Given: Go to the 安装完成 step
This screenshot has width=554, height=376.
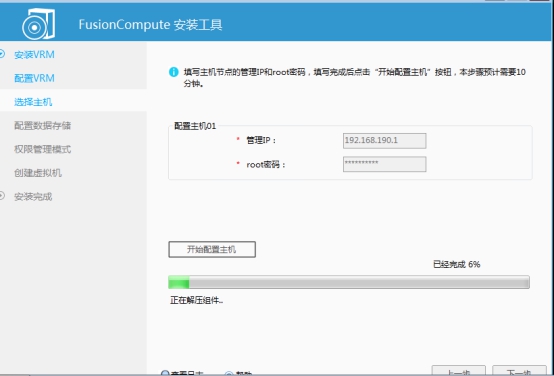Looking at the screenshot, I should tap(33, 196).
